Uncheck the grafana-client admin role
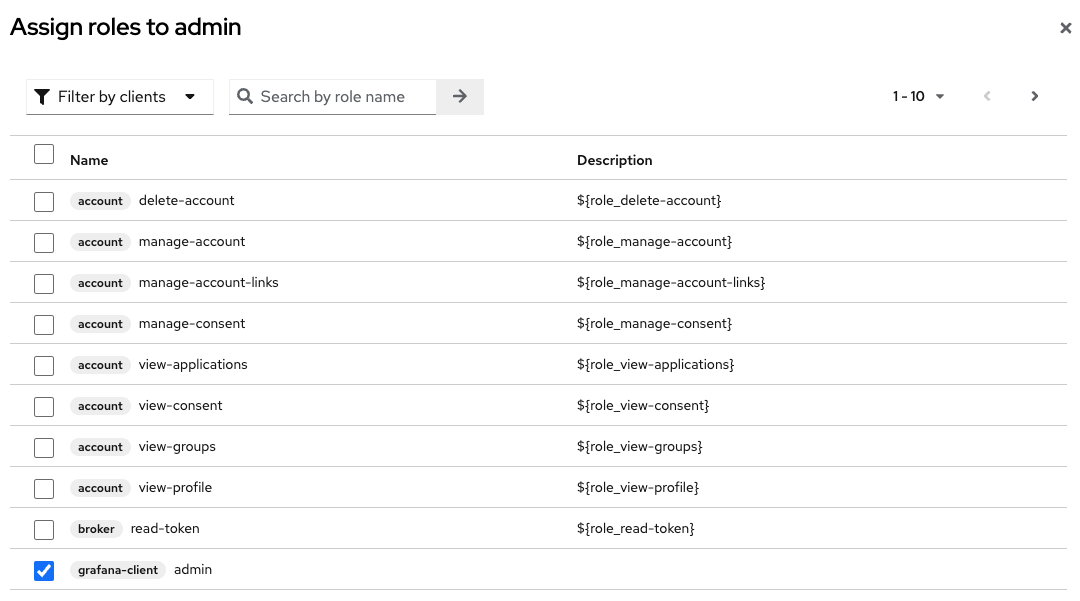This screenshot has width=1080, height=601. [x=44, y=571]
